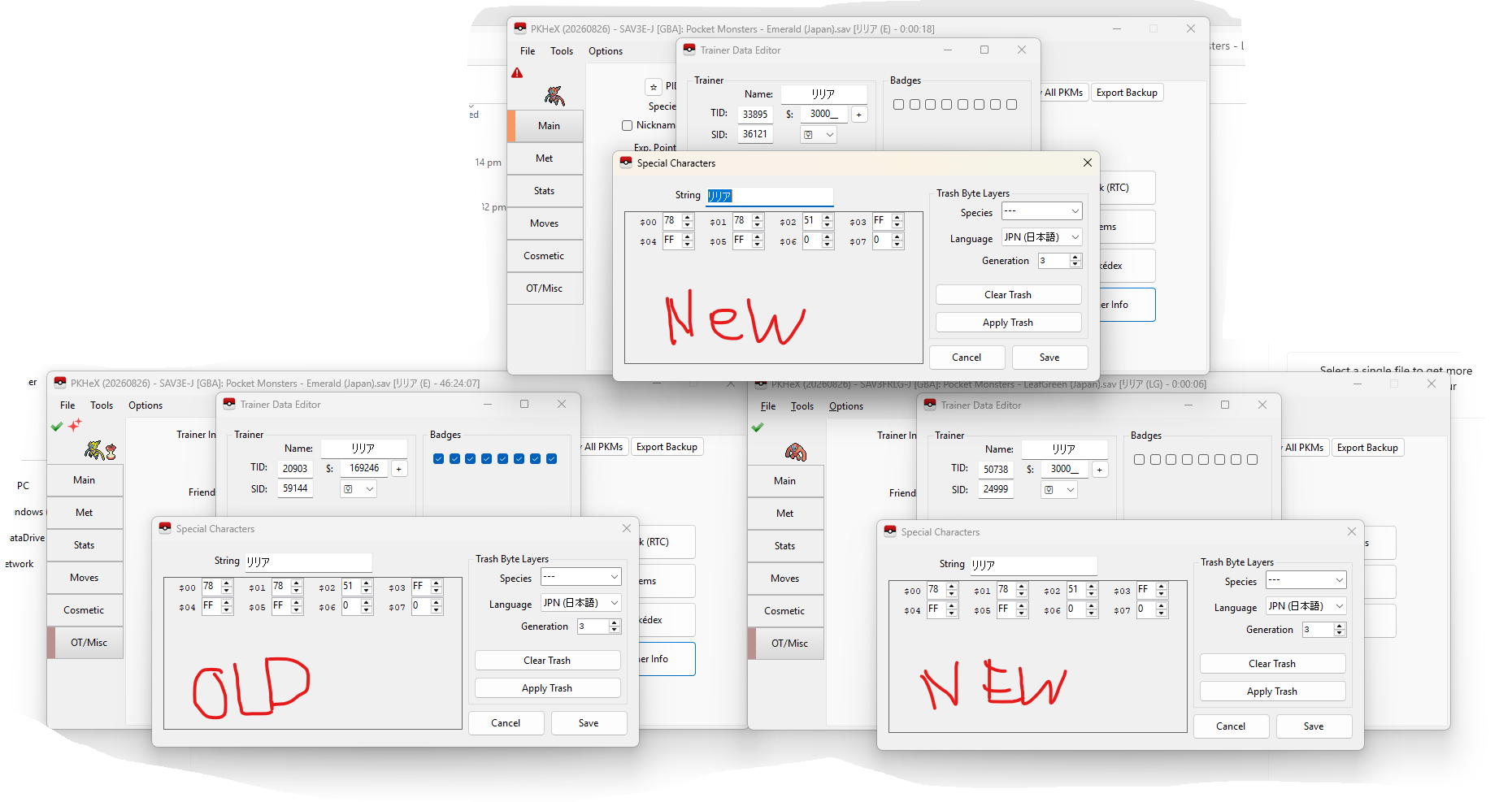
Task: Uncheck the first badge in Emerald 46:24:07 Trainer Data Editor
Action: coord(439,459)
